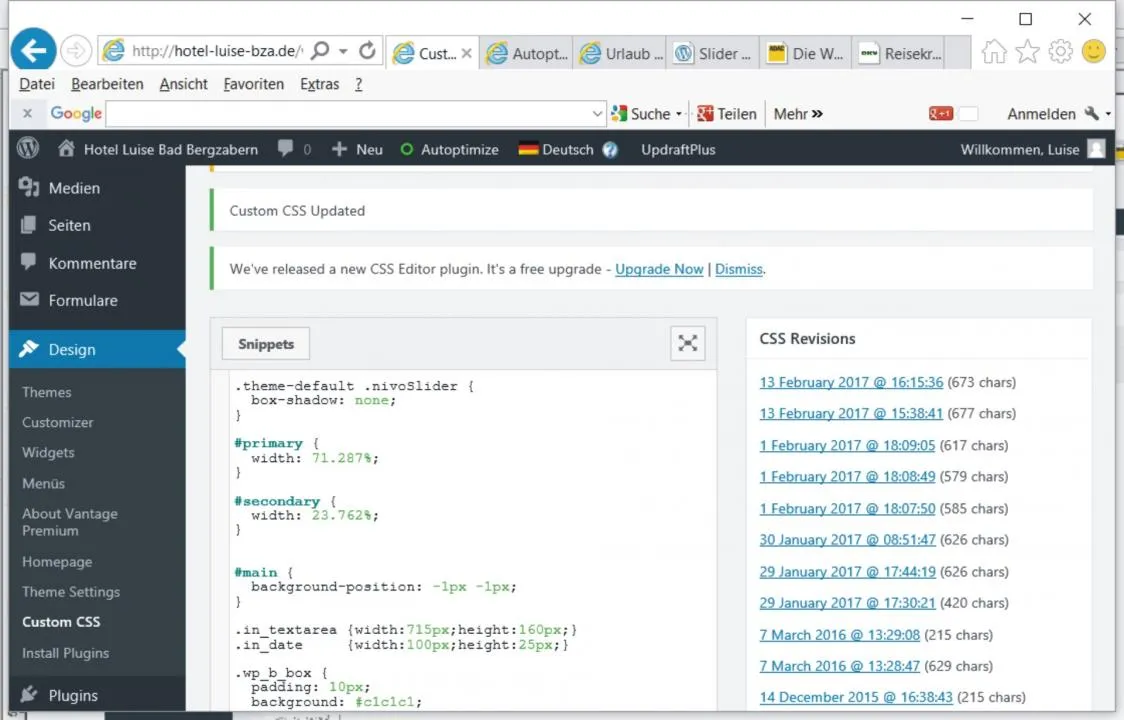Open the Extras menu
1124x720 pixels.
(319, 84)
